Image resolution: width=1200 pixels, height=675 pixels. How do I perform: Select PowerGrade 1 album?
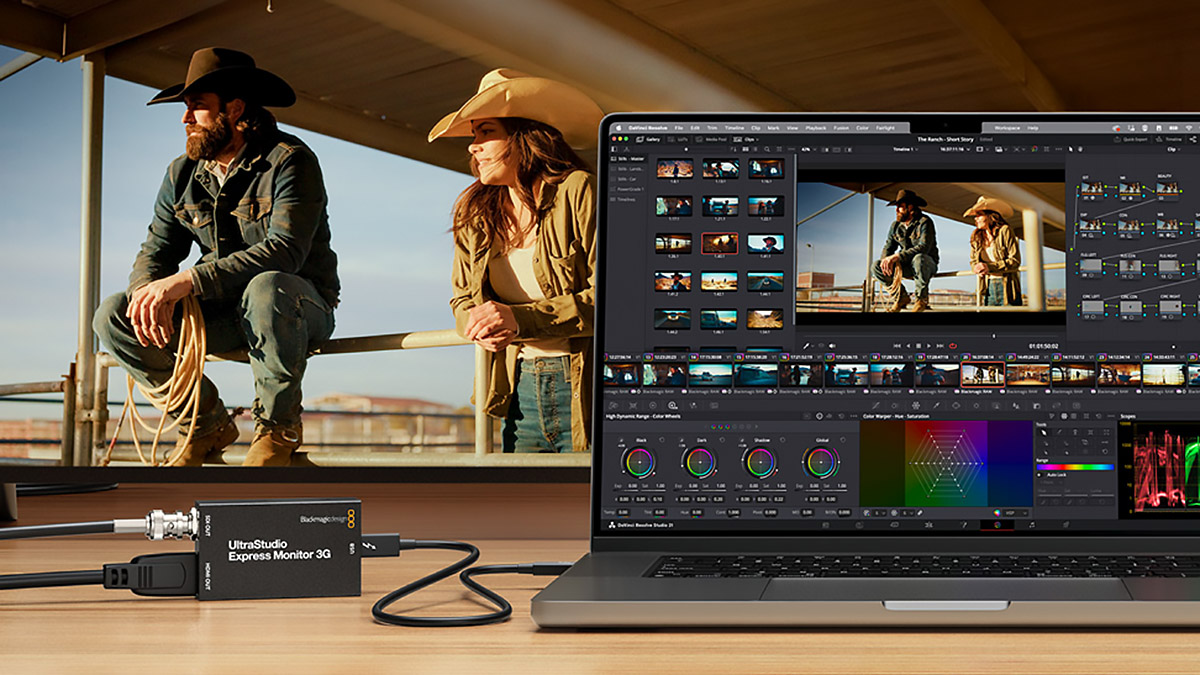[x=629, y=189]
